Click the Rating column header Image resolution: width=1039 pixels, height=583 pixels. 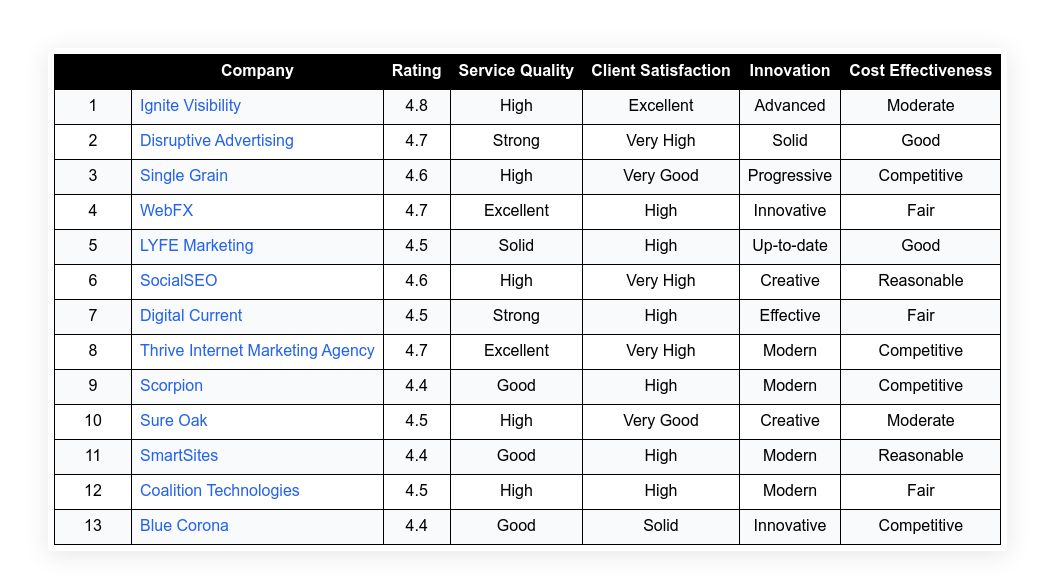416,71
